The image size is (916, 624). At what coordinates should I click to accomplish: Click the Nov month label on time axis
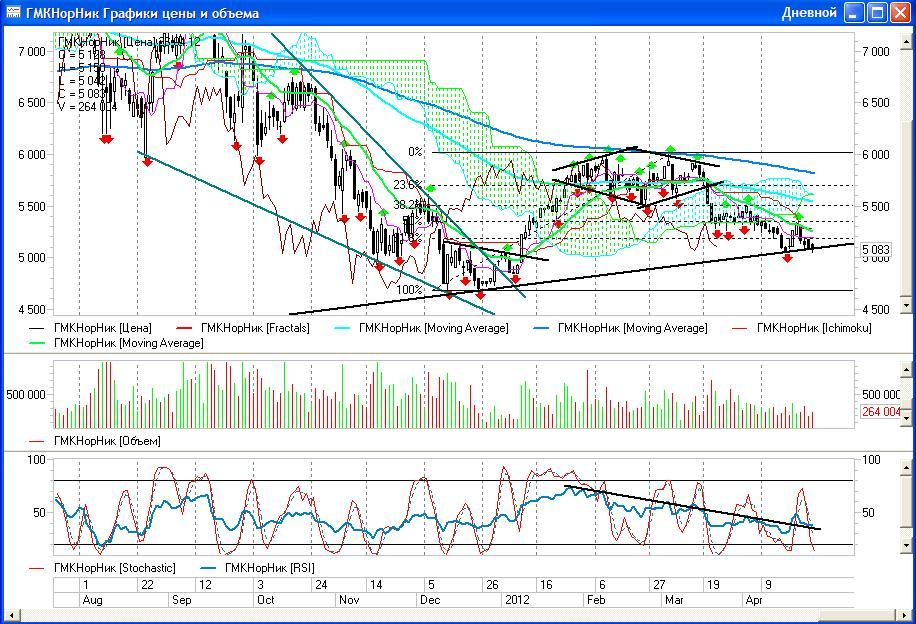point(349,599)
